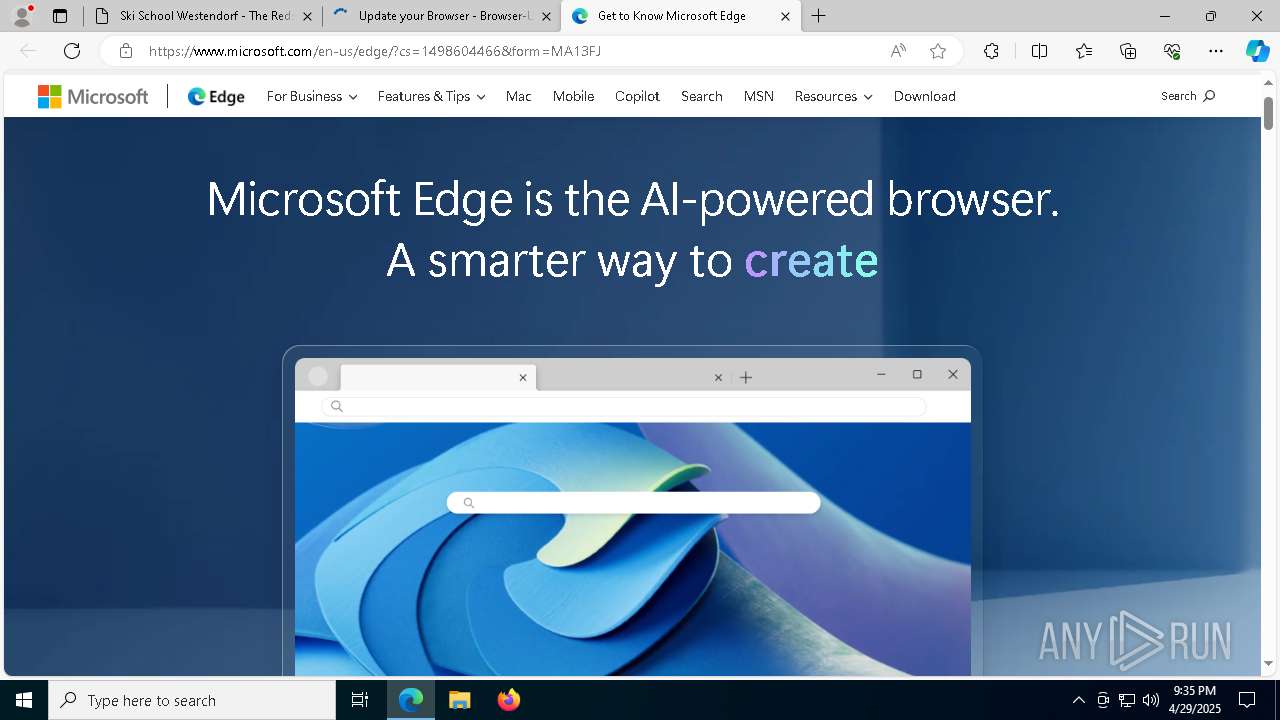Click the address bar URL

pyautogui.click(x=375, y=51)
